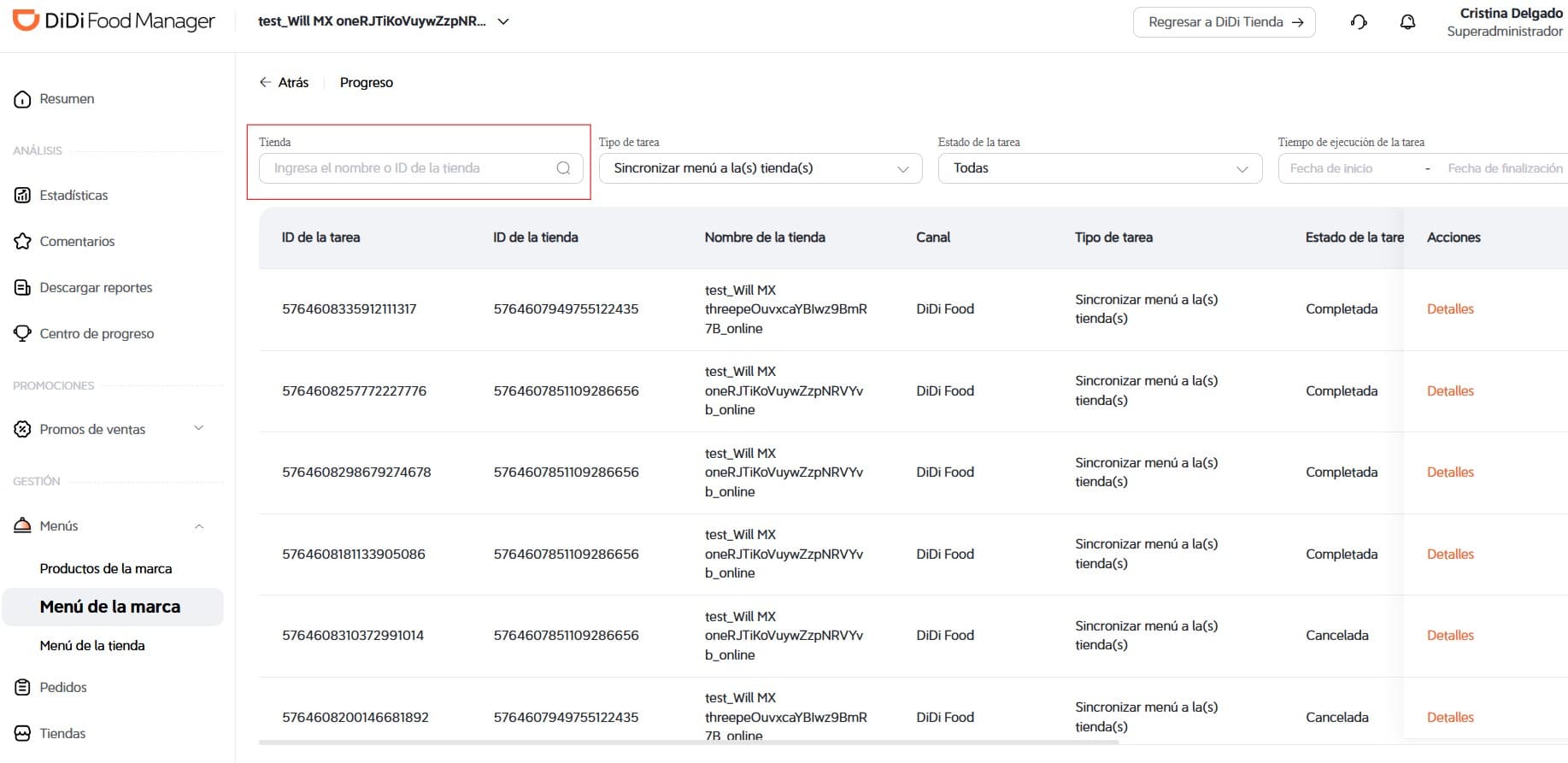Screen dimensions: 1568x763
Task: Open Detalles for task 5764608335912111317
Action: (x=1450, y=309)
